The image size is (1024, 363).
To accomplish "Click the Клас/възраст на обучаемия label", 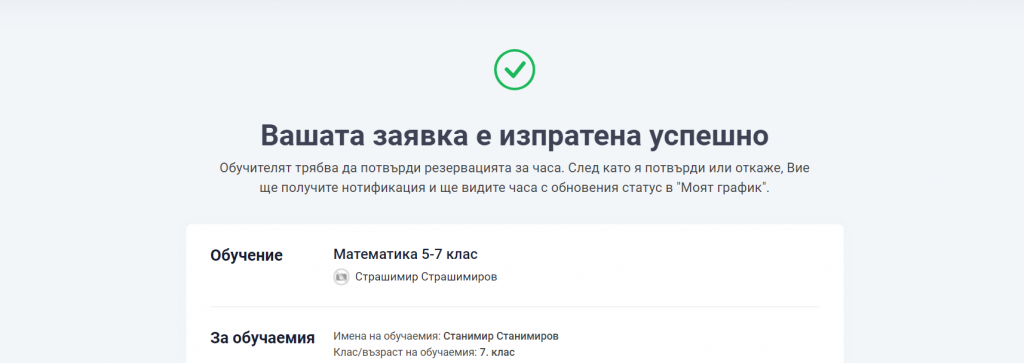I will point(404,353).
